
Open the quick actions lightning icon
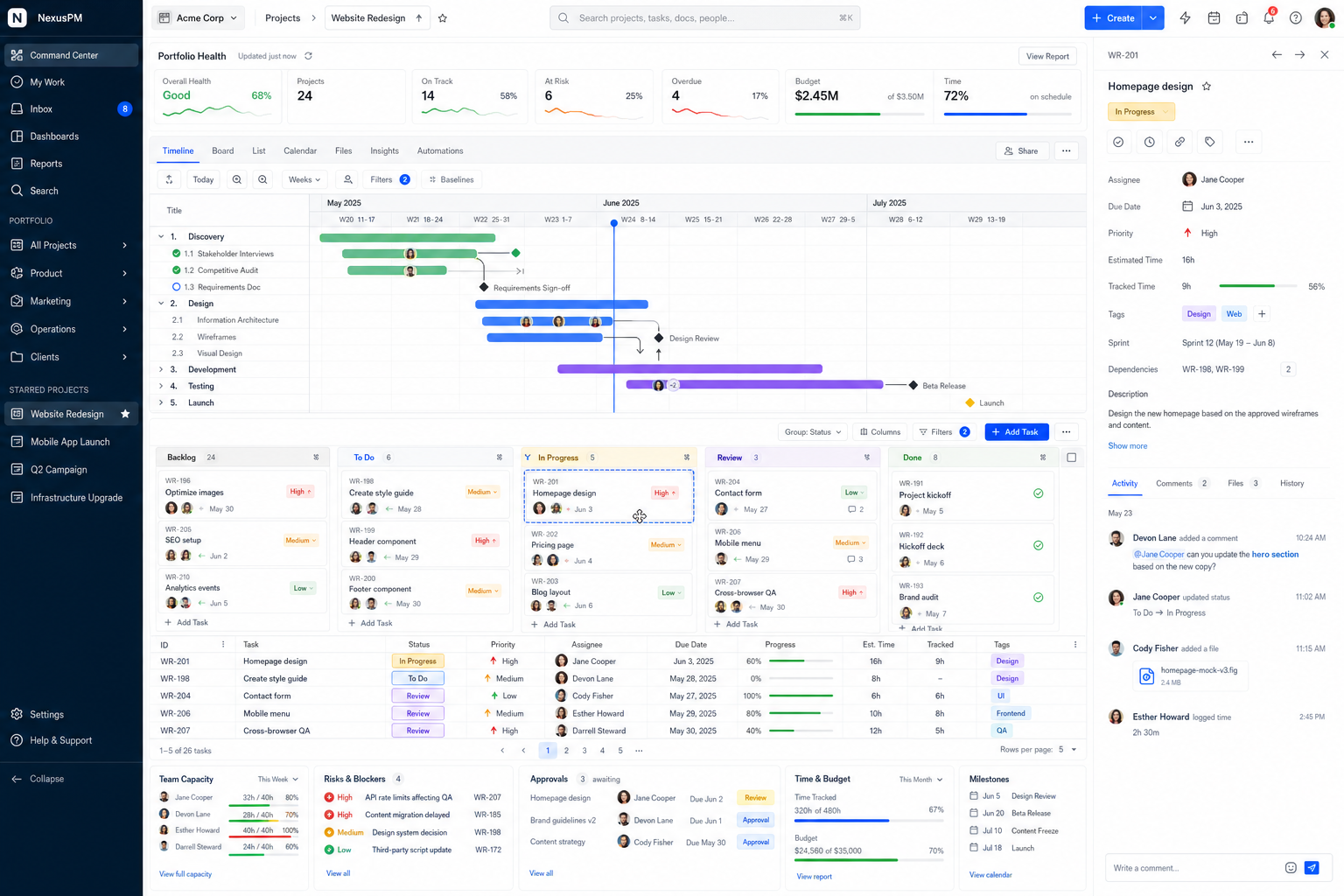coord(1185,17)
